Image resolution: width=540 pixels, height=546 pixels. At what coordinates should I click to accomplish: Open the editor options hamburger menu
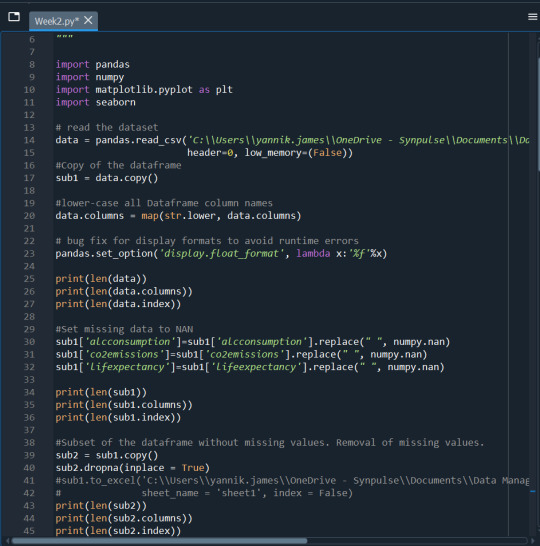(x=532, y=17)
